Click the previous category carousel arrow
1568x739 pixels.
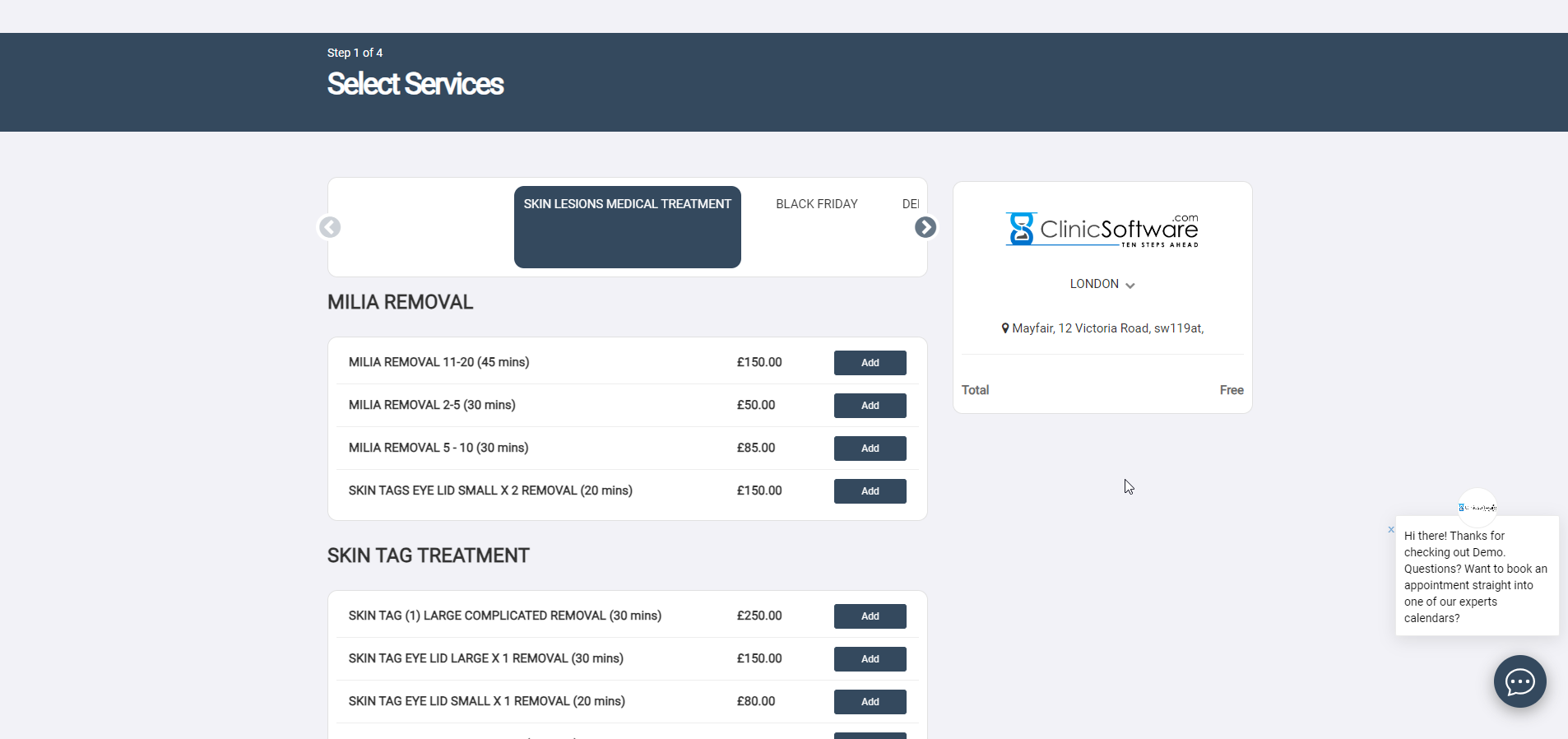tap(330, 227)
